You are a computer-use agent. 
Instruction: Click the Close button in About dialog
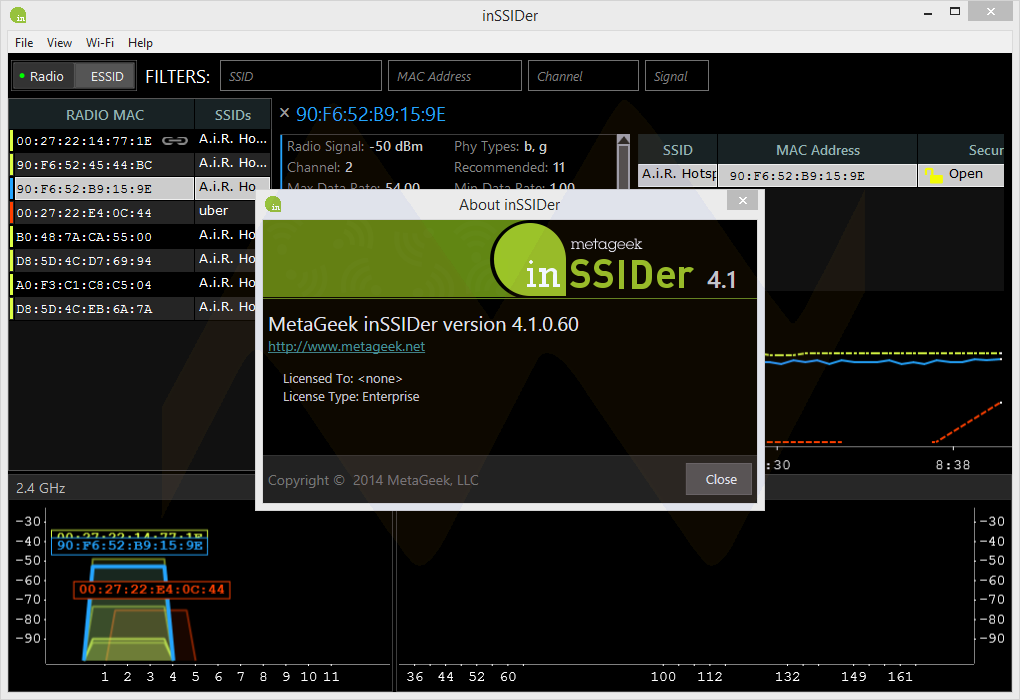(719, 479)
